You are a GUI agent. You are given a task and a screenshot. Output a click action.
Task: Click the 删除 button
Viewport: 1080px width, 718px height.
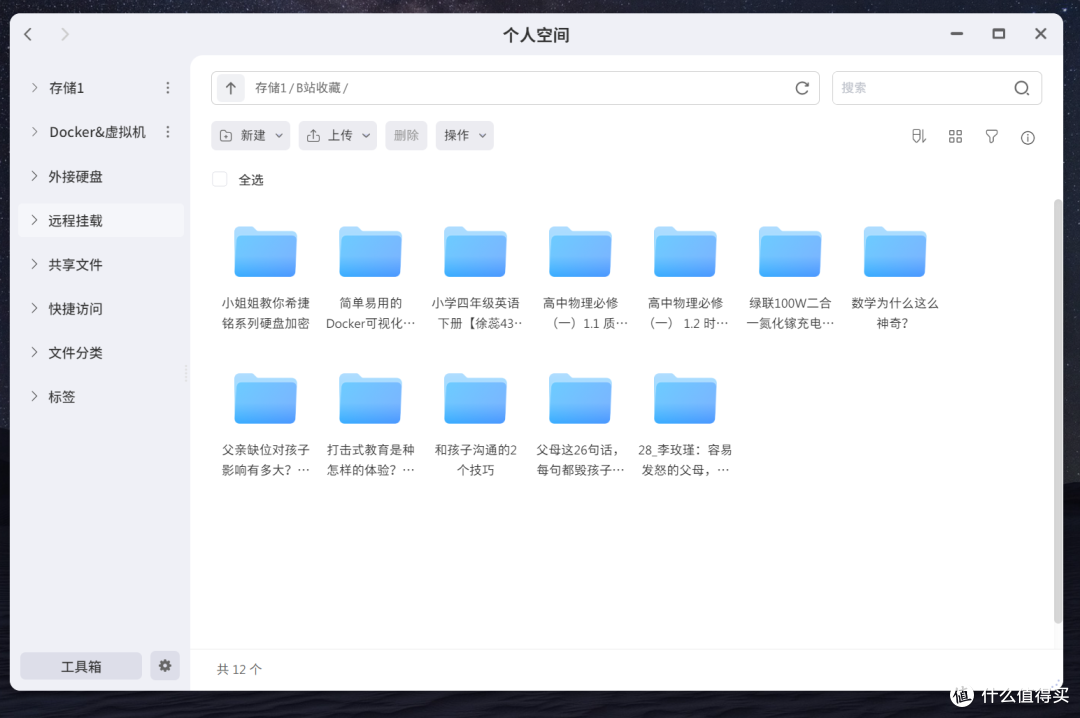click(x=406, y=136)
